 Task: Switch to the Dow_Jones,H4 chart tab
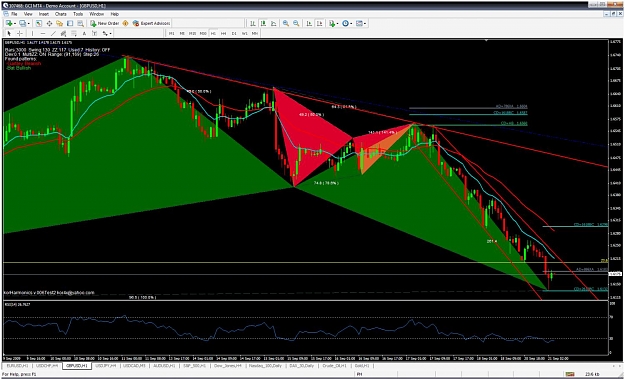pos(228,365)
